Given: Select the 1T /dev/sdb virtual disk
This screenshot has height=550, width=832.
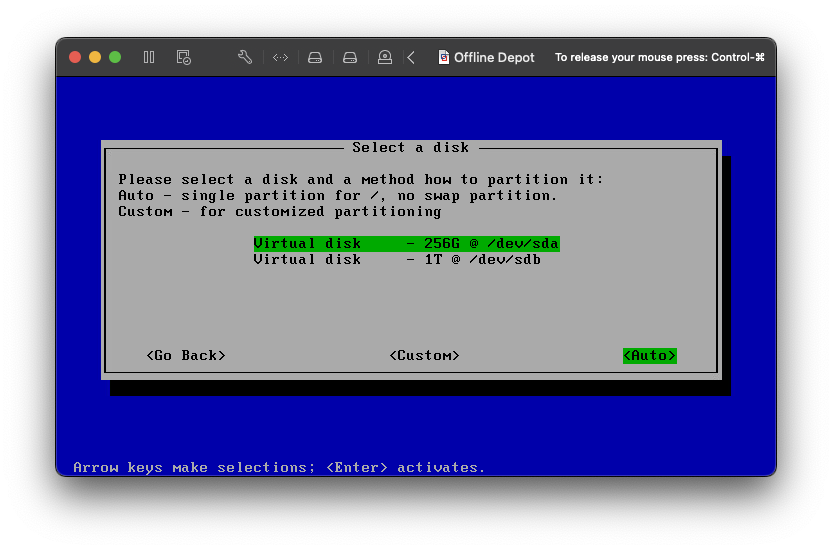Looking at the screenshot, I should point(397,260).
